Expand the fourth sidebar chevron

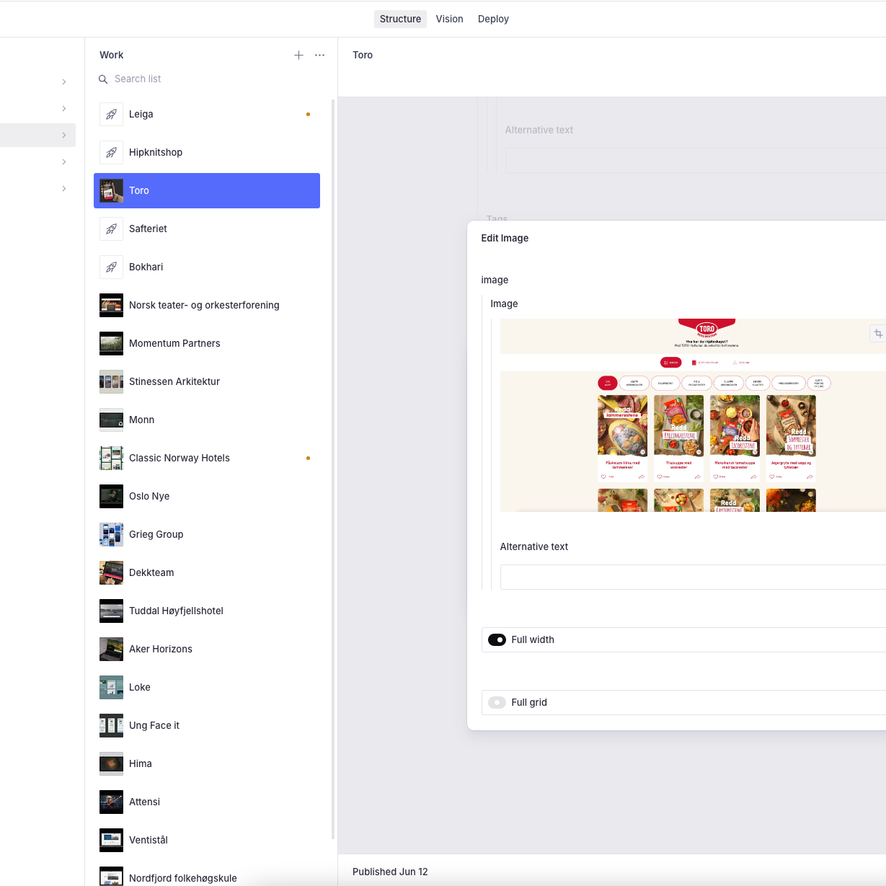click(64, 162)
